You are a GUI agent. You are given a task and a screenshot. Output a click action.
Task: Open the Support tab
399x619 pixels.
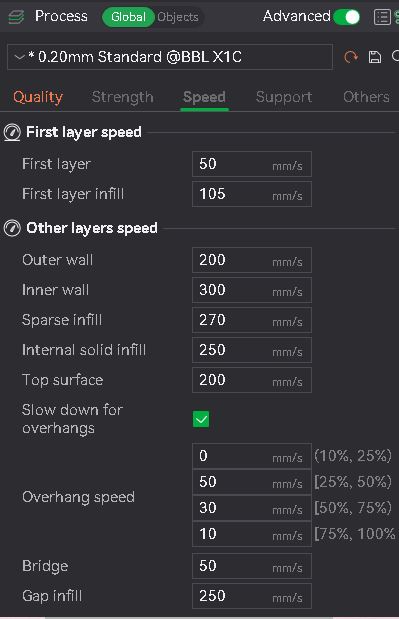[284, 97]
